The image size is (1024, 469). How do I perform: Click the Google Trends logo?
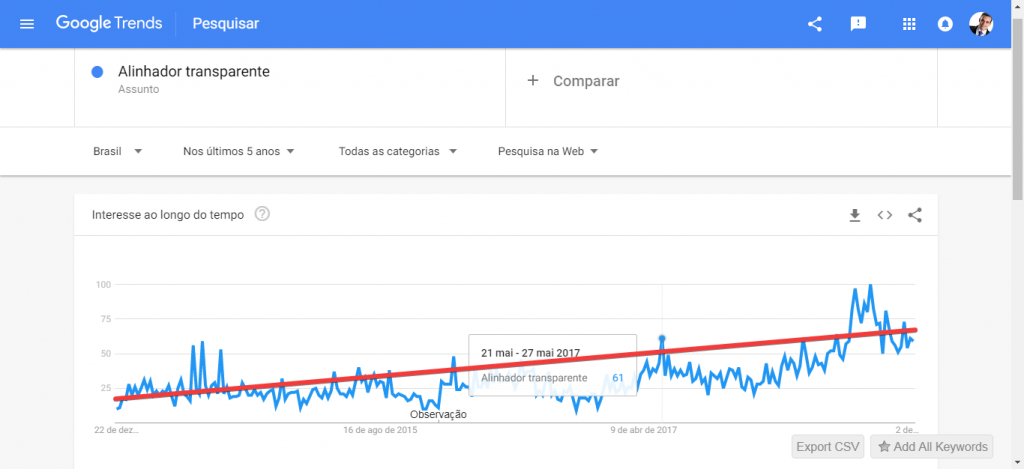pyautogui.click(x=109, y=24)
